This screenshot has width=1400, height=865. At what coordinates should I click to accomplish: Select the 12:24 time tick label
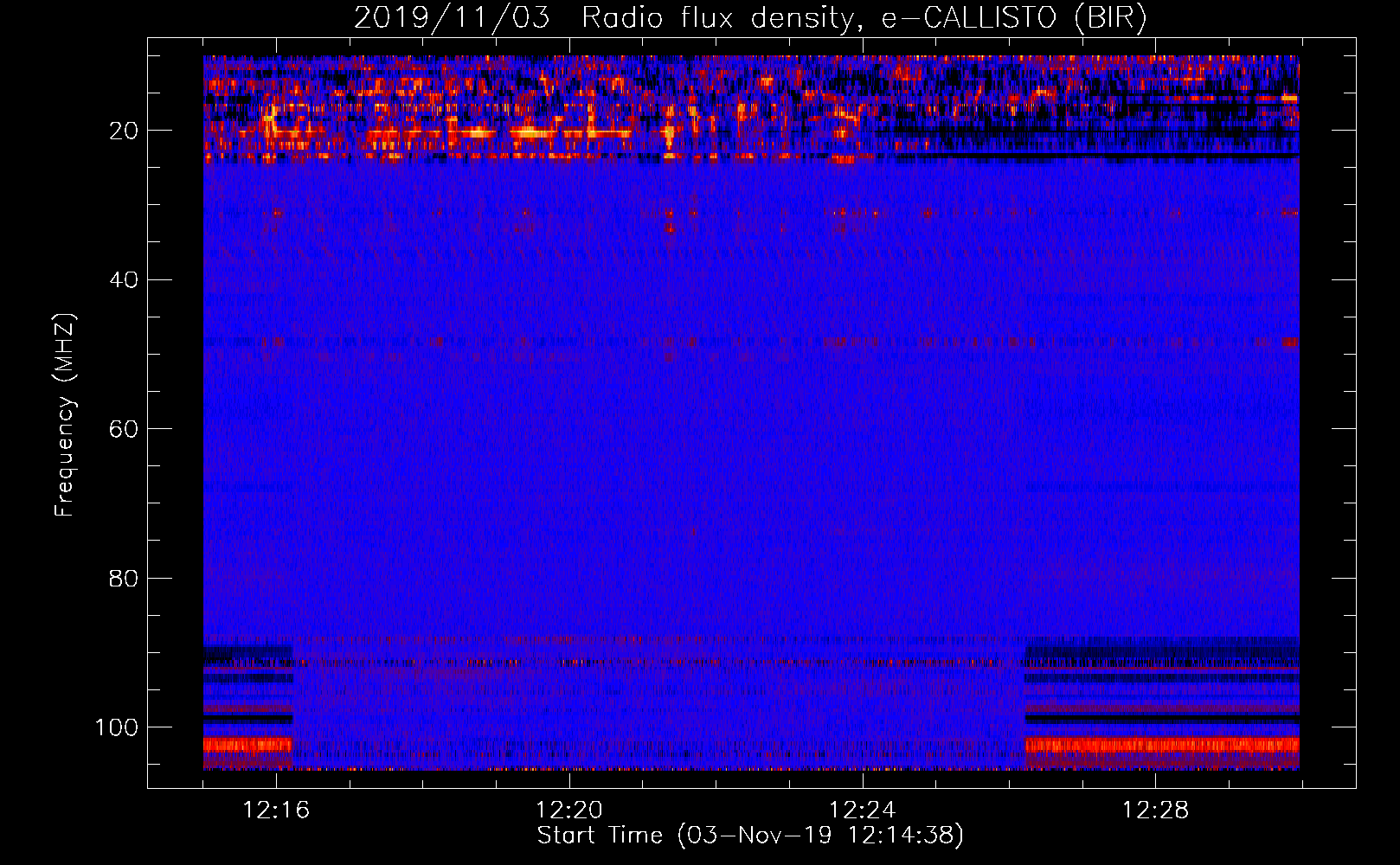pyautogui.click(x=863, y=811)
